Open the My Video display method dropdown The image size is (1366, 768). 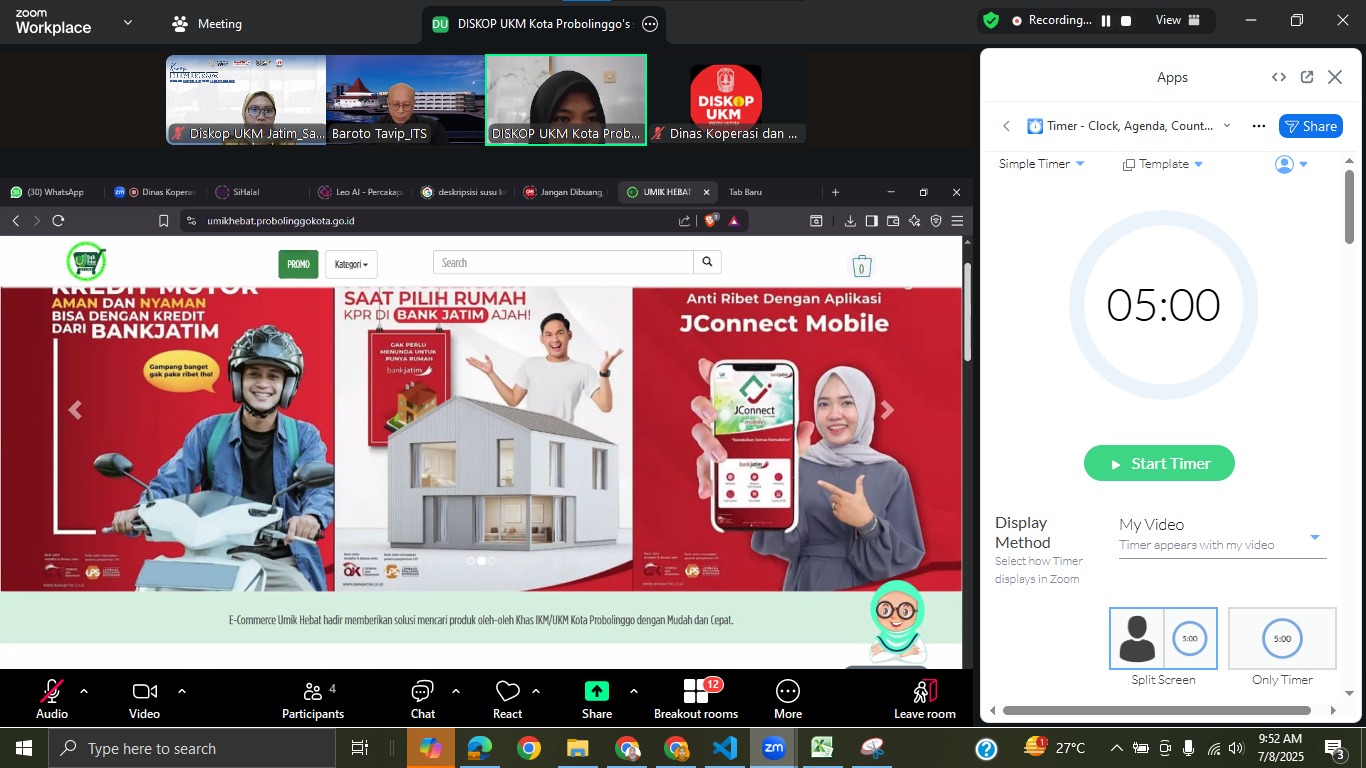click(1222, 536)
